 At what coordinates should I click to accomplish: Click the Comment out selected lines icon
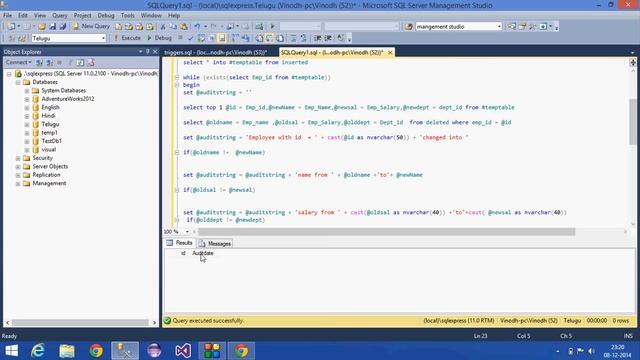point(293,38)
